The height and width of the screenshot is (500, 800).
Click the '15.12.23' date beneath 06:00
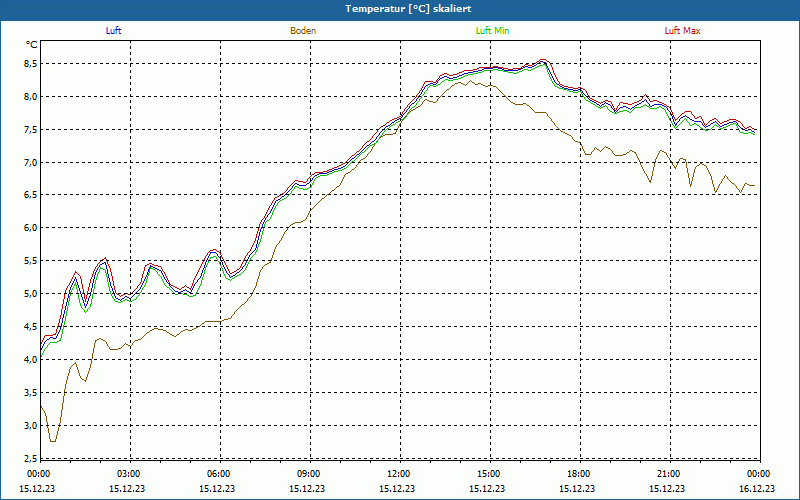click(x=218, y=488)
